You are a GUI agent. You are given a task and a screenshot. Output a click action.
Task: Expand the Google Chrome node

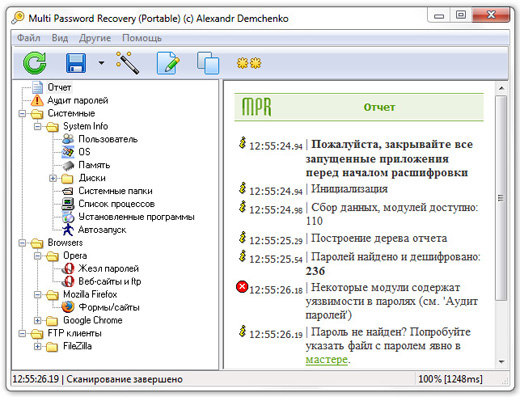(38, 320)
